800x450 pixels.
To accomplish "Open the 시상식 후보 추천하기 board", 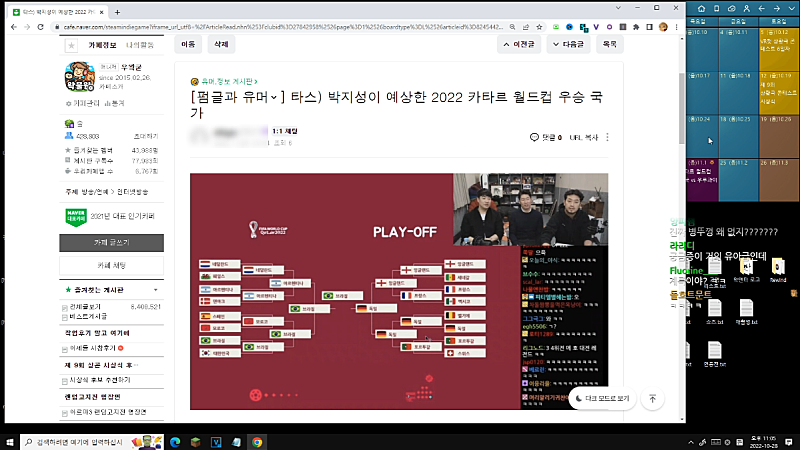I will pyautogui.click(x=100, y=380).
